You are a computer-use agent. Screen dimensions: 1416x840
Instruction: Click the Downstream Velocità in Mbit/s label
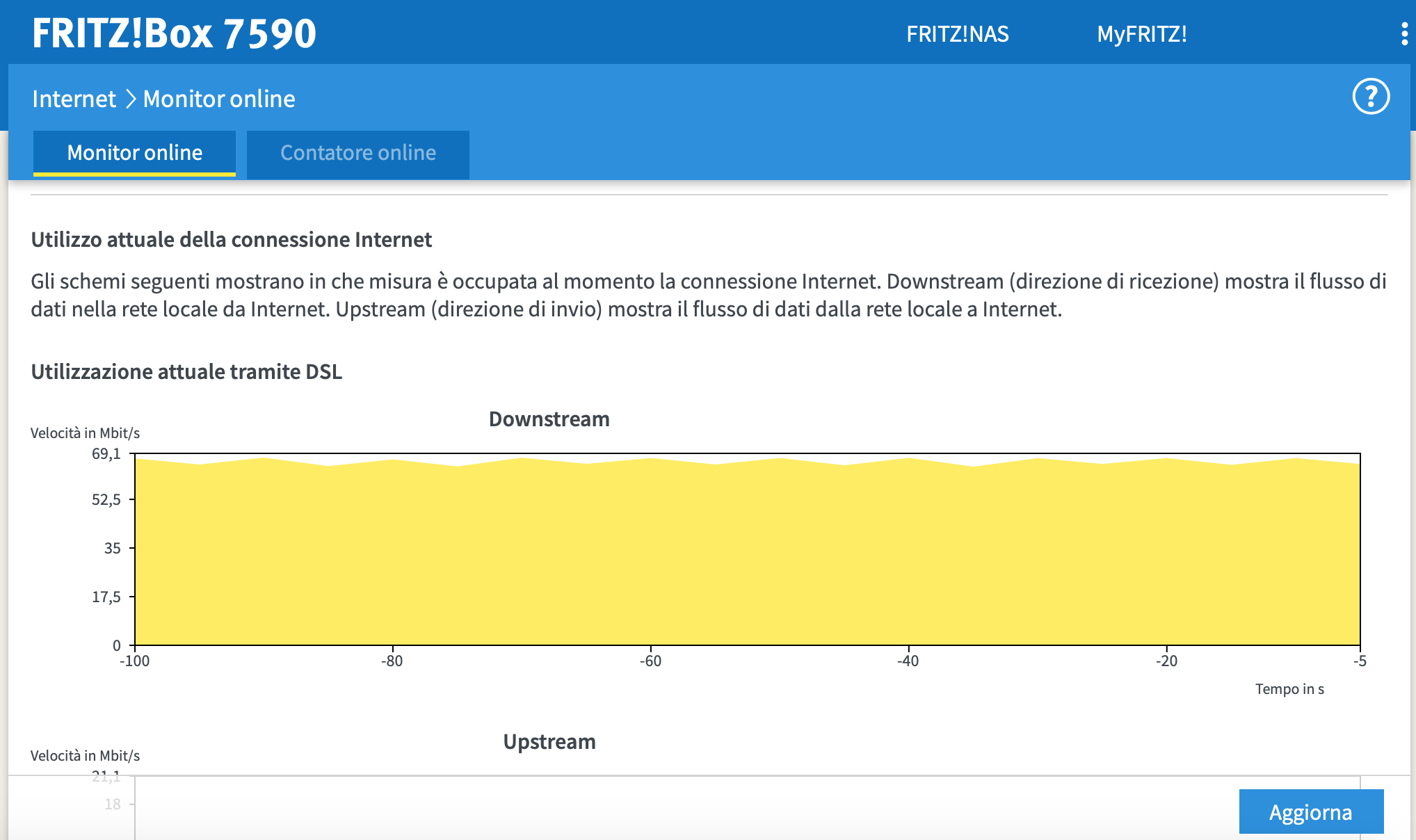click(x=85, y=433)
